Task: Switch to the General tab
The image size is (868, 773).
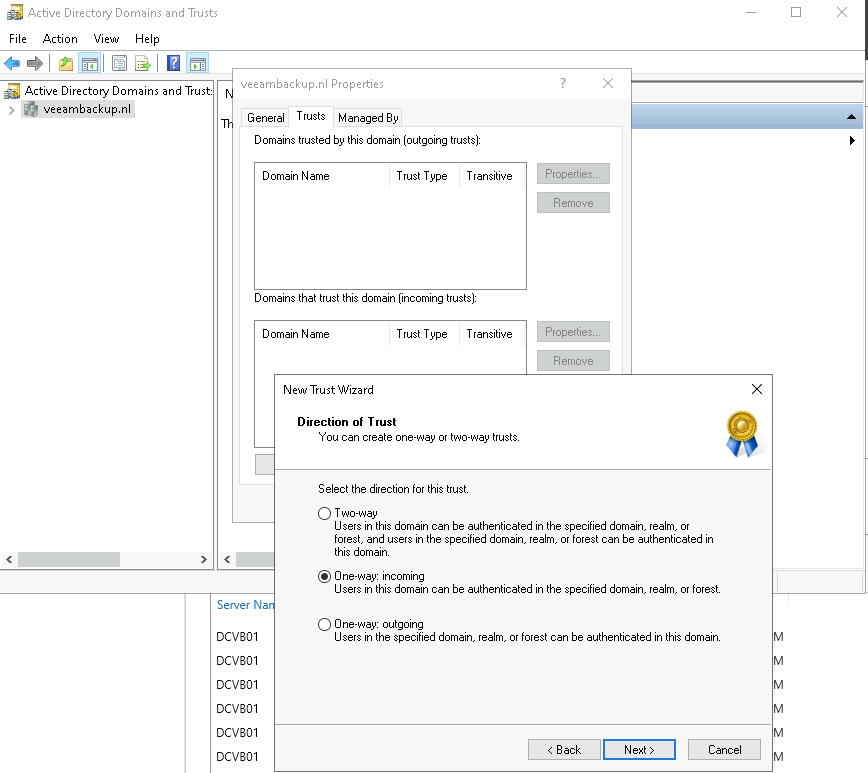Action: point(266,117)
